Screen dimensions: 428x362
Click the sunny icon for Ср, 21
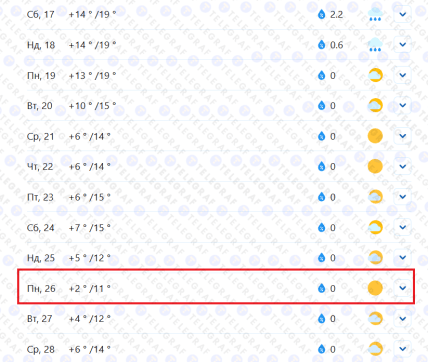(x=375, y=136)
